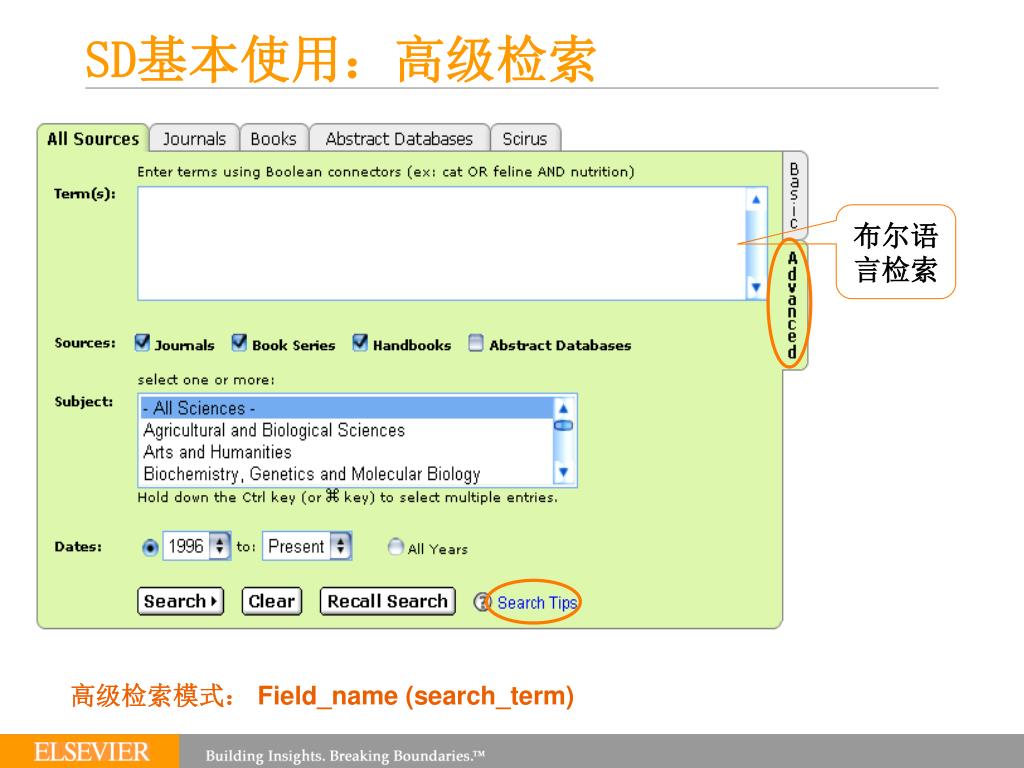Uncheck the Handbooks checkbox

360,342
